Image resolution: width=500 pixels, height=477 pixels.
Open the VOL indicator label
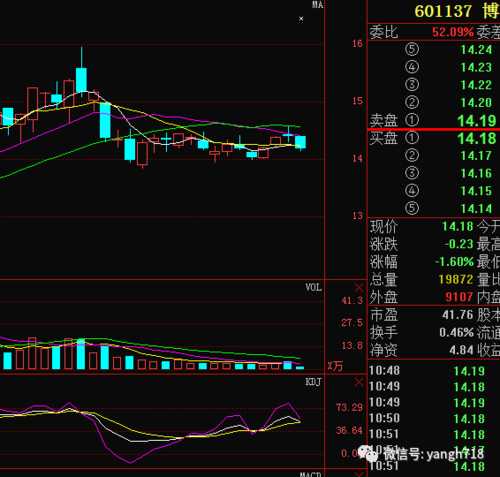(314, 287)
